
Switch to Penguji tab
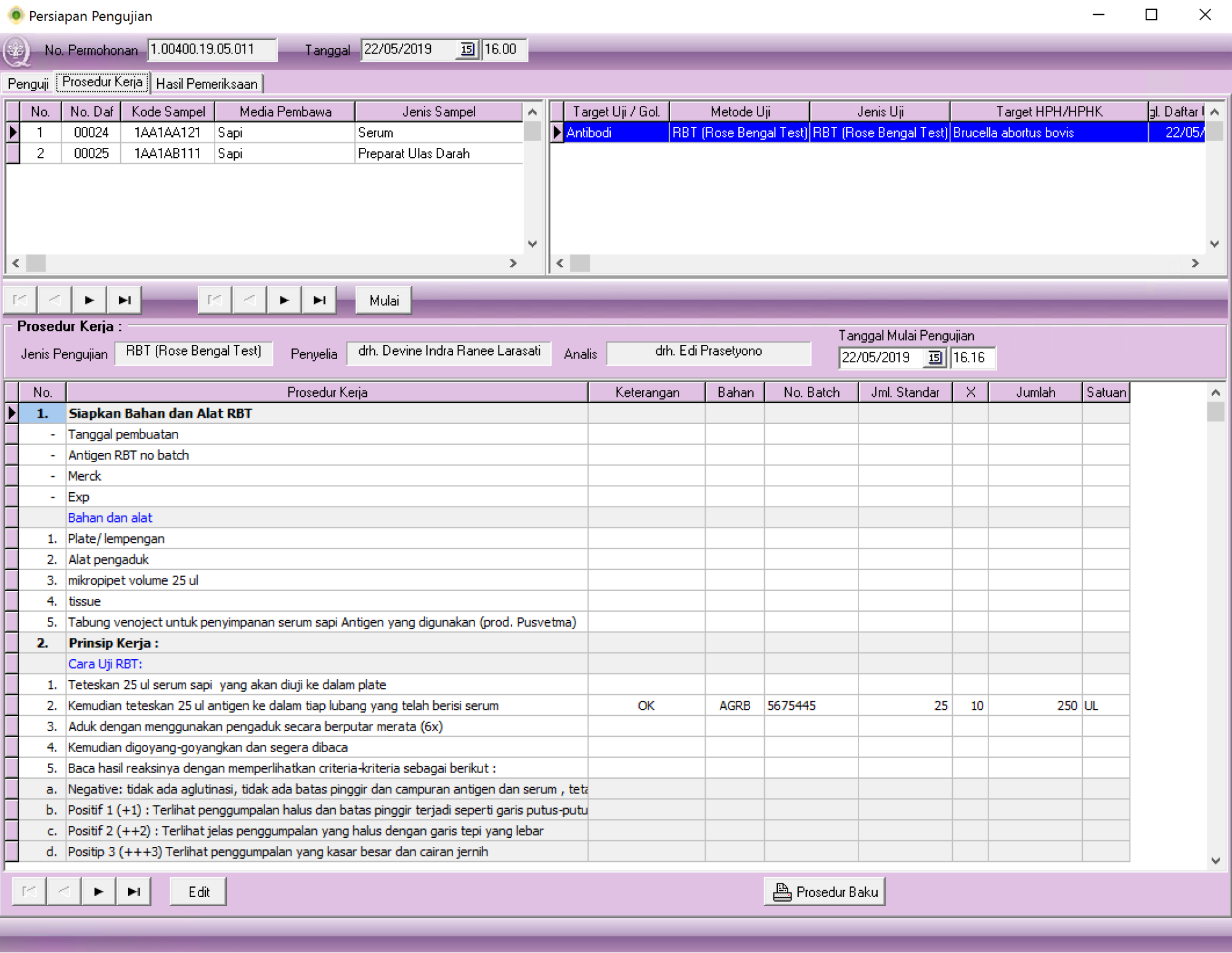(x=28, y=84)
